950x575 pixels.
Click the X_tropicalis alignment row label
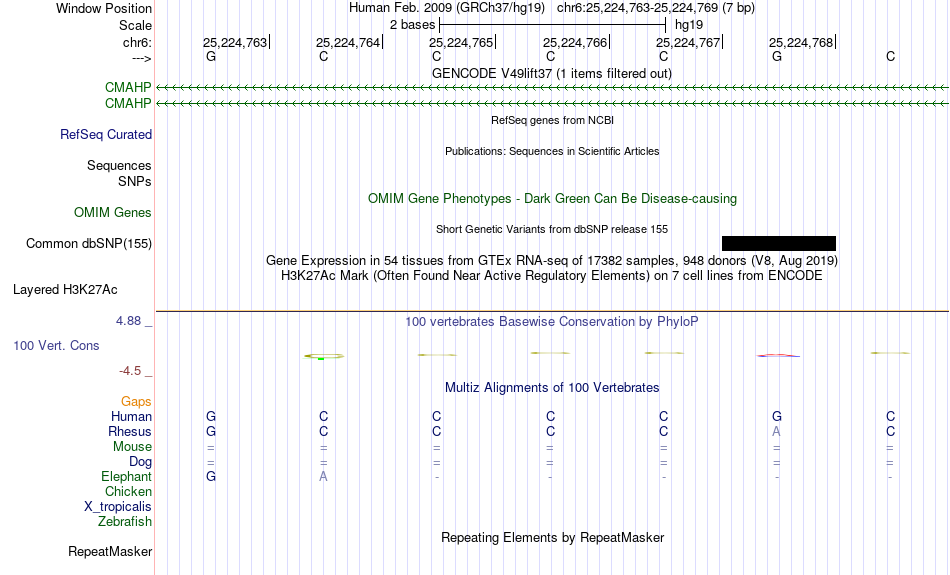click(x=118, y=507)
